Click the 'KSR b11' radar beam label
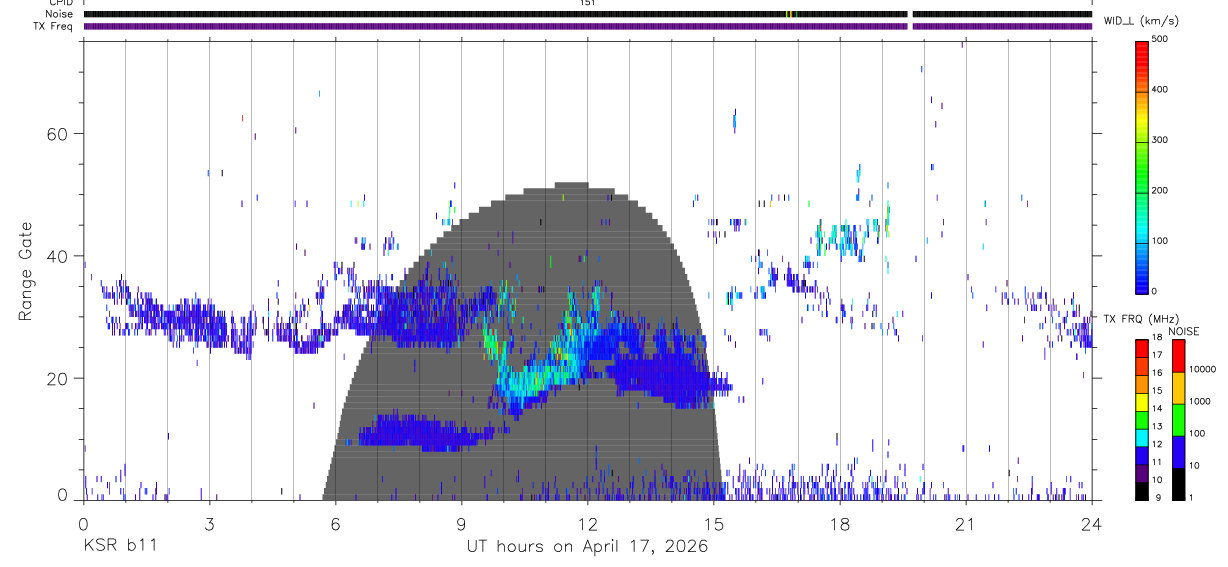Screen dimensions: 1228x567 point(119,546)
